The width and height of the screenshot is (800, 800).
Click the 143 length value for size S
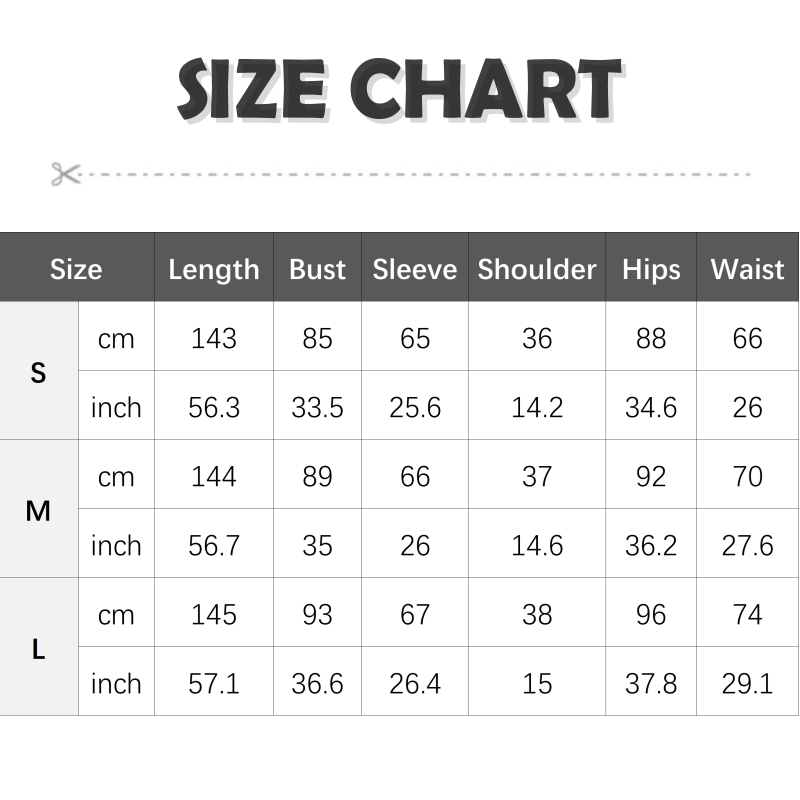tap(213, 338)
